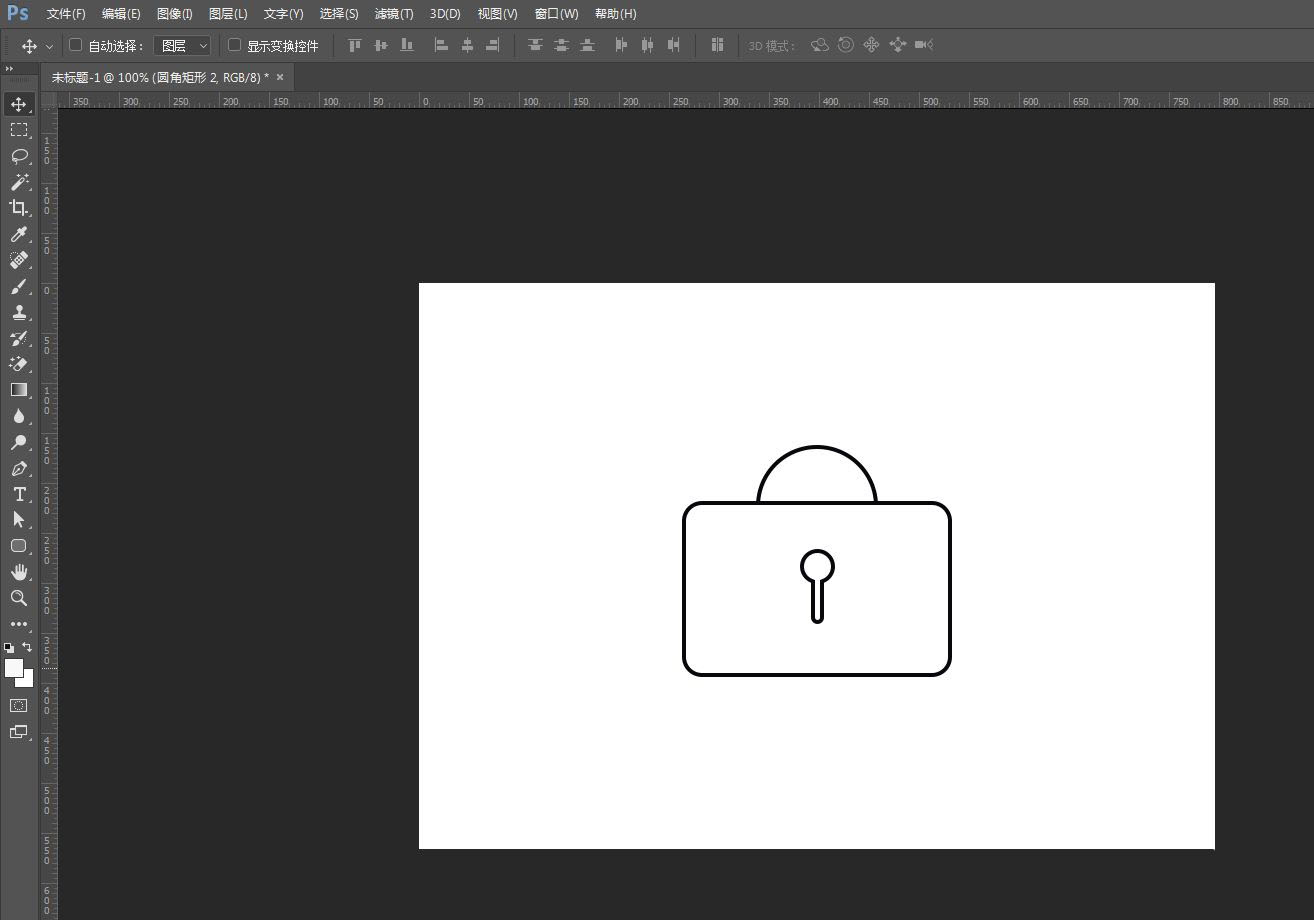Select the Hand tool
Image resolution: width=1314 pixels, height=920 pixels.
point(18,572)
